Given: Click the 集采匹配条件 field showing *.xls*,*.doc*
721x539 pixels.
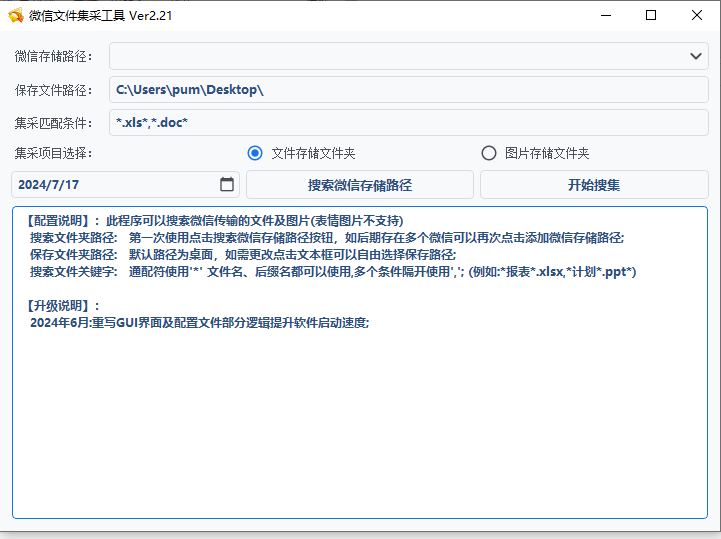Looking at the screenshot, I should [408, 123].
